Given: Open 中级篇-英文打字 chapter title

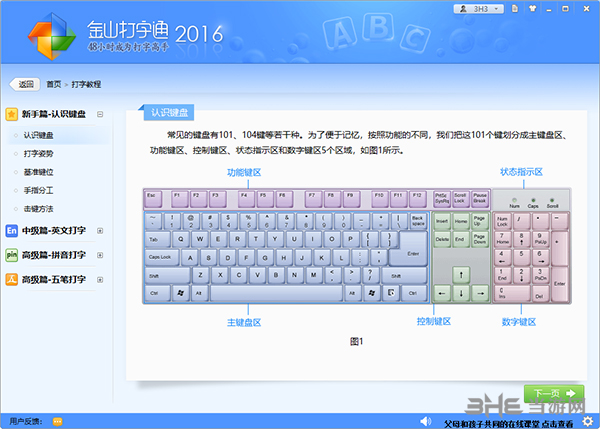Looking at the screenshot, I should [54, 230].
